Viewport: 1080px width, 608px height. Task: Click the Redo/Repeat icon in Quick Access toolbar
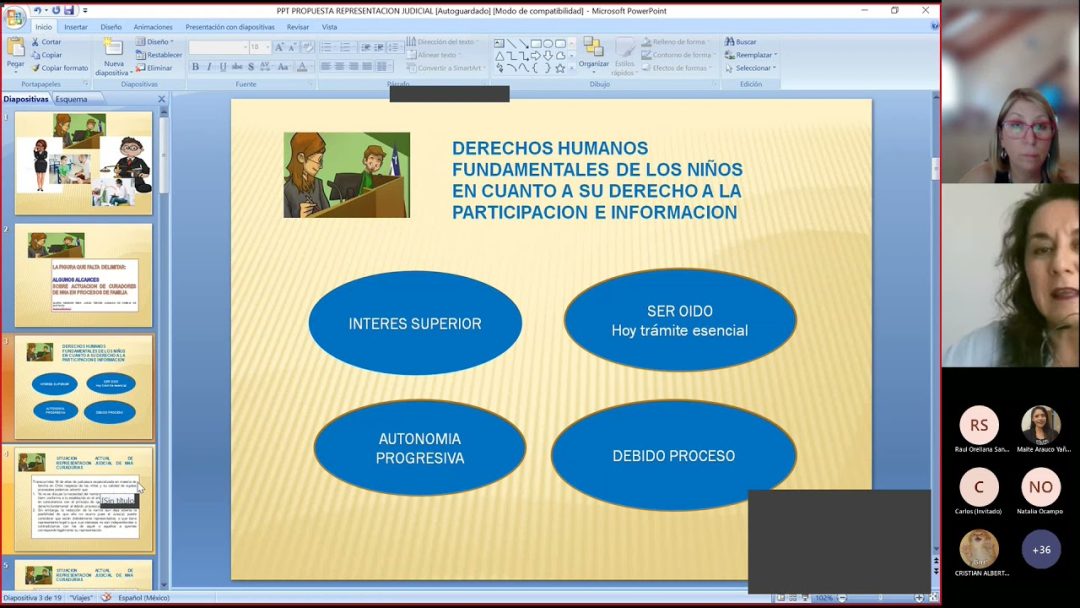[56, 10]
